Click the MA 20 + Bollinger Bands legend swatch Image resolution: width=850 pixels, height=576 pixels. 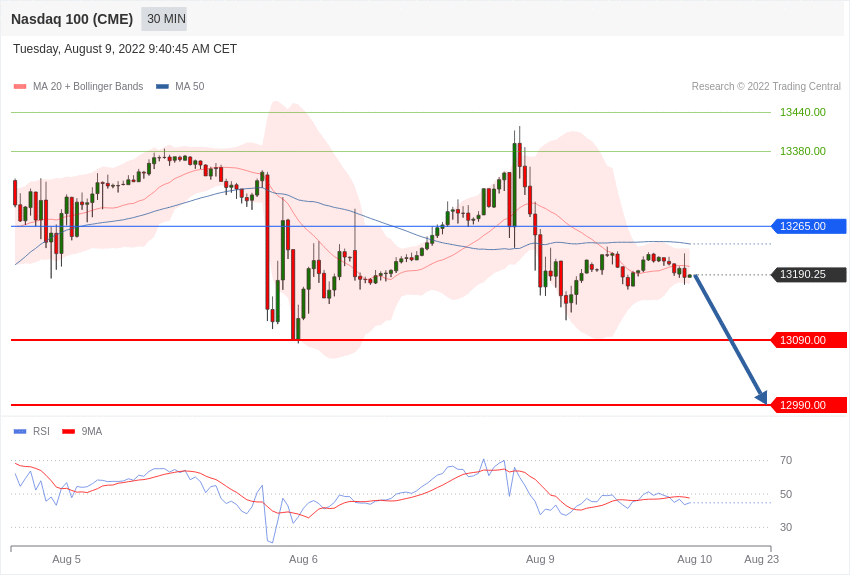(20, 87)
